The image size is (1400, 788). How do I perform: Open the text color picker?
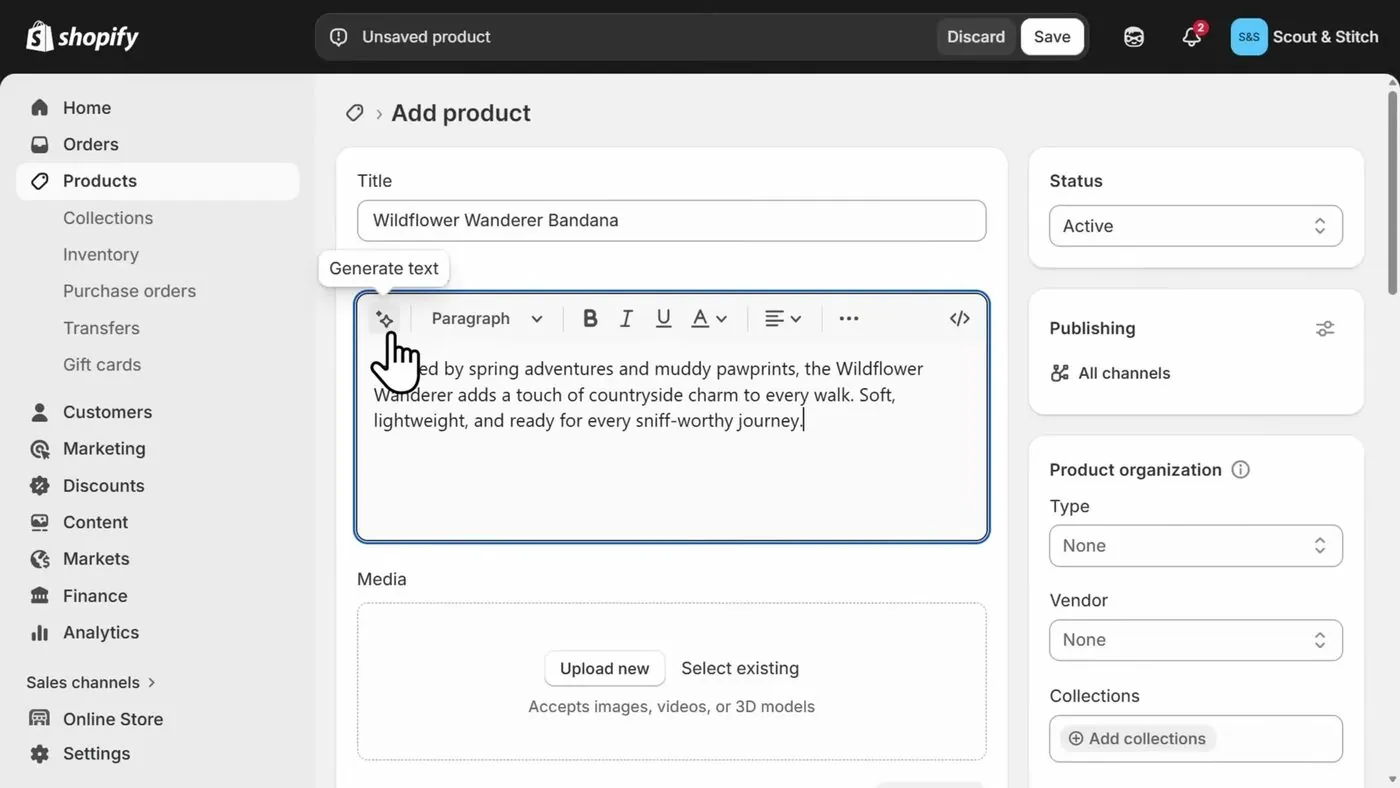[709, 318]
